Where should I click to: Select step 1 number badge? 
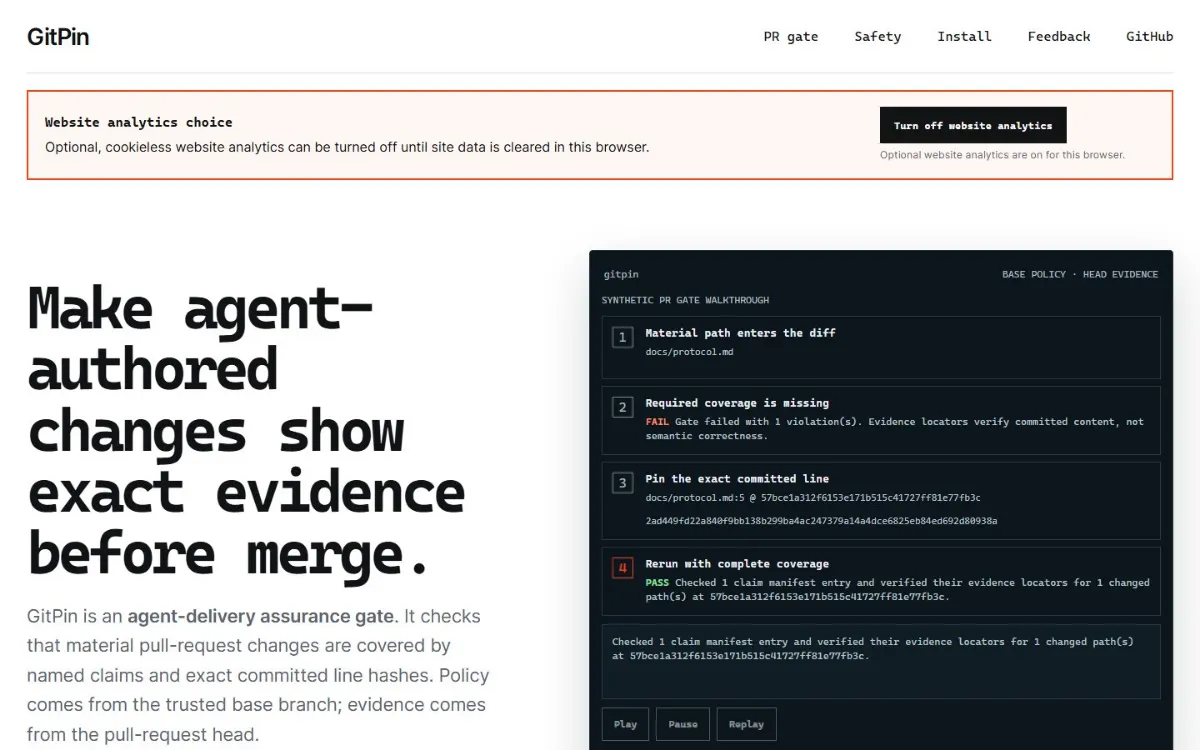pos(622,337)
